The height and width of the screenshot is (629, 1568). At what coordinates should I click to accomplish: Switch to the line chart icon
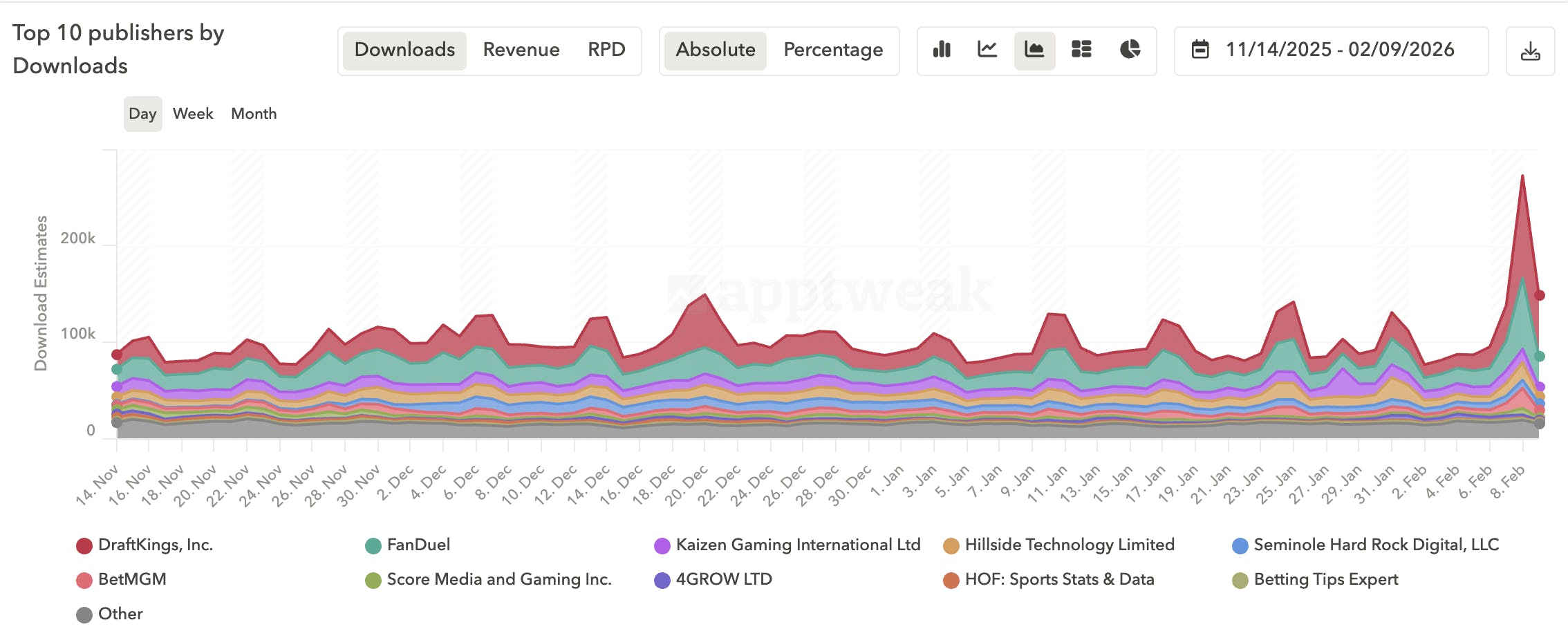pos(988,50)
